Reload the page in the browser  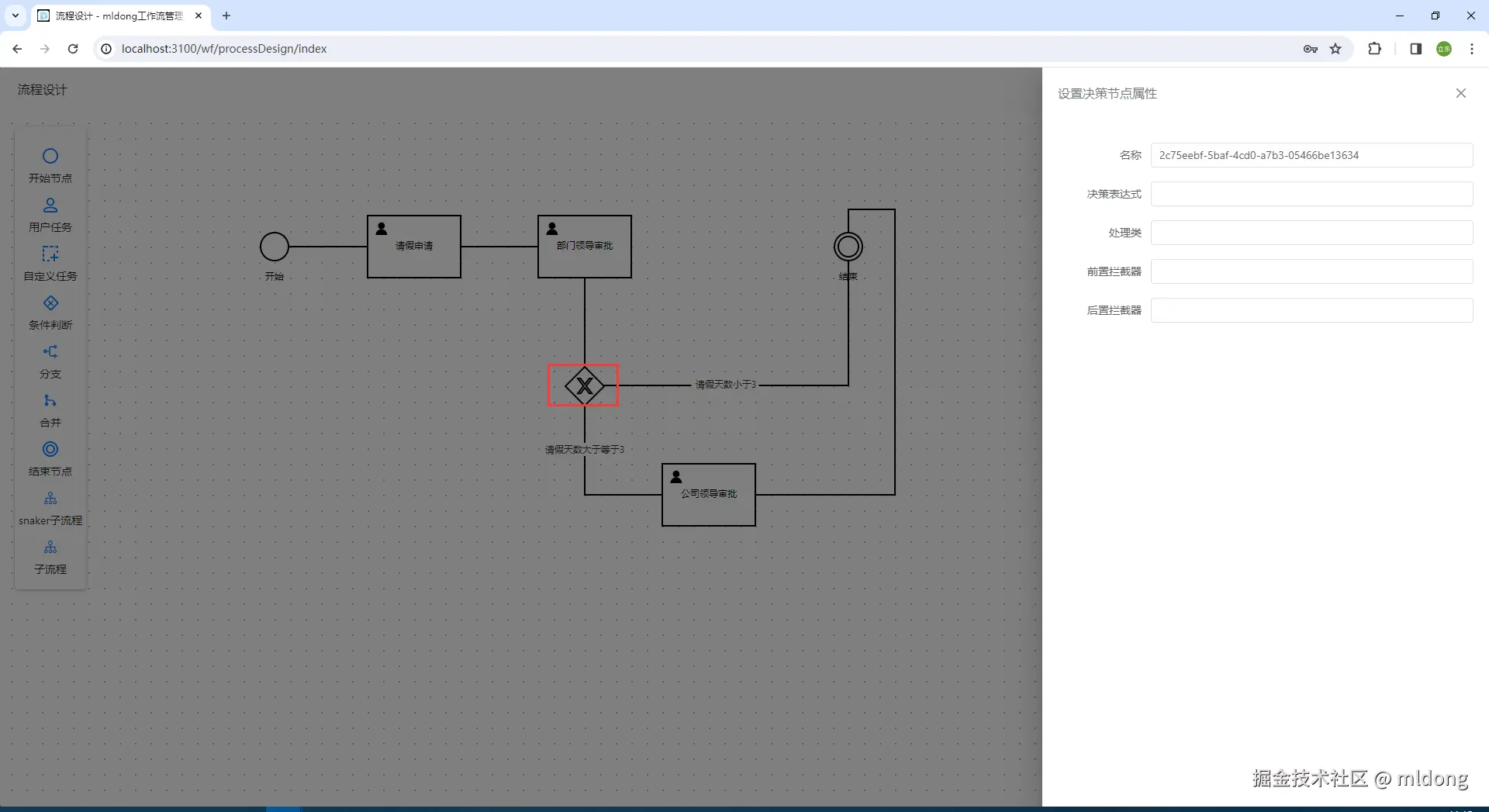[x=73, y=49]
